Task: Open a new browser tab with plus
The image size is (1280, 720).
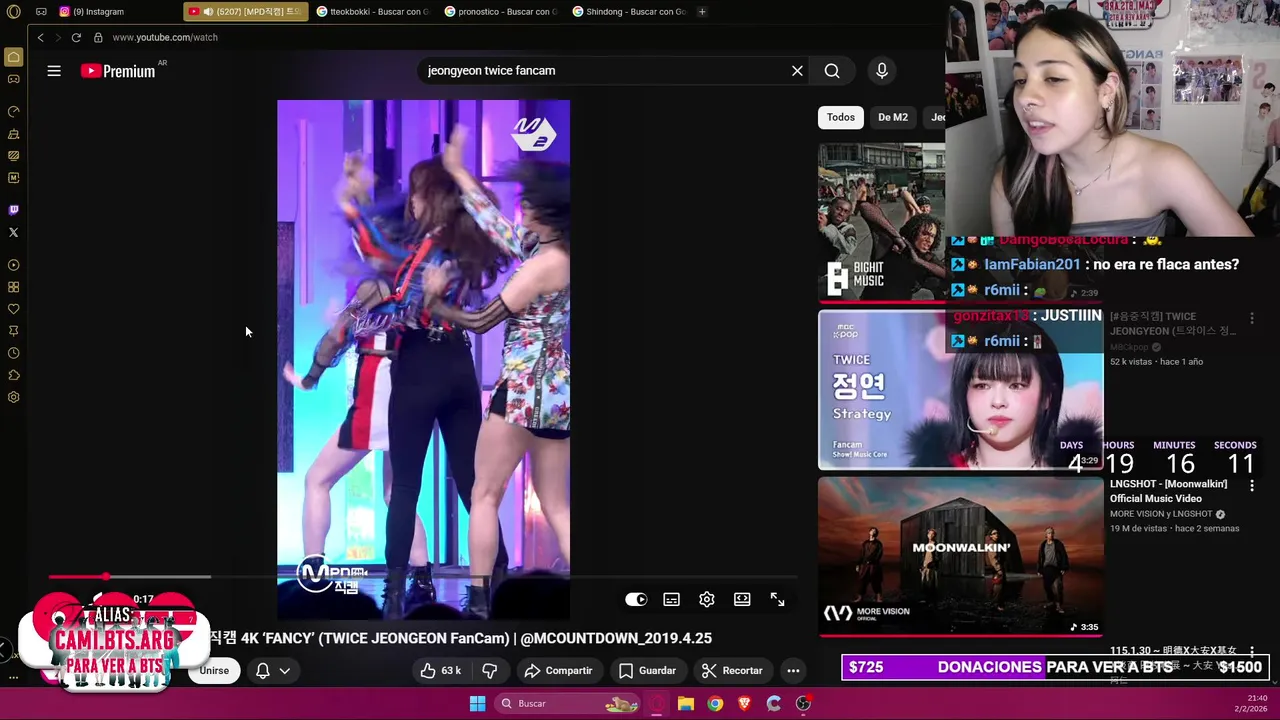Action: point(702,12)
